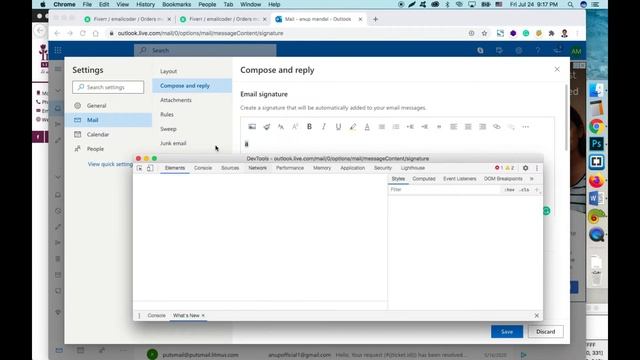Open DevTools settings gear
Screen dimensions: 640x360
[525, 168]
